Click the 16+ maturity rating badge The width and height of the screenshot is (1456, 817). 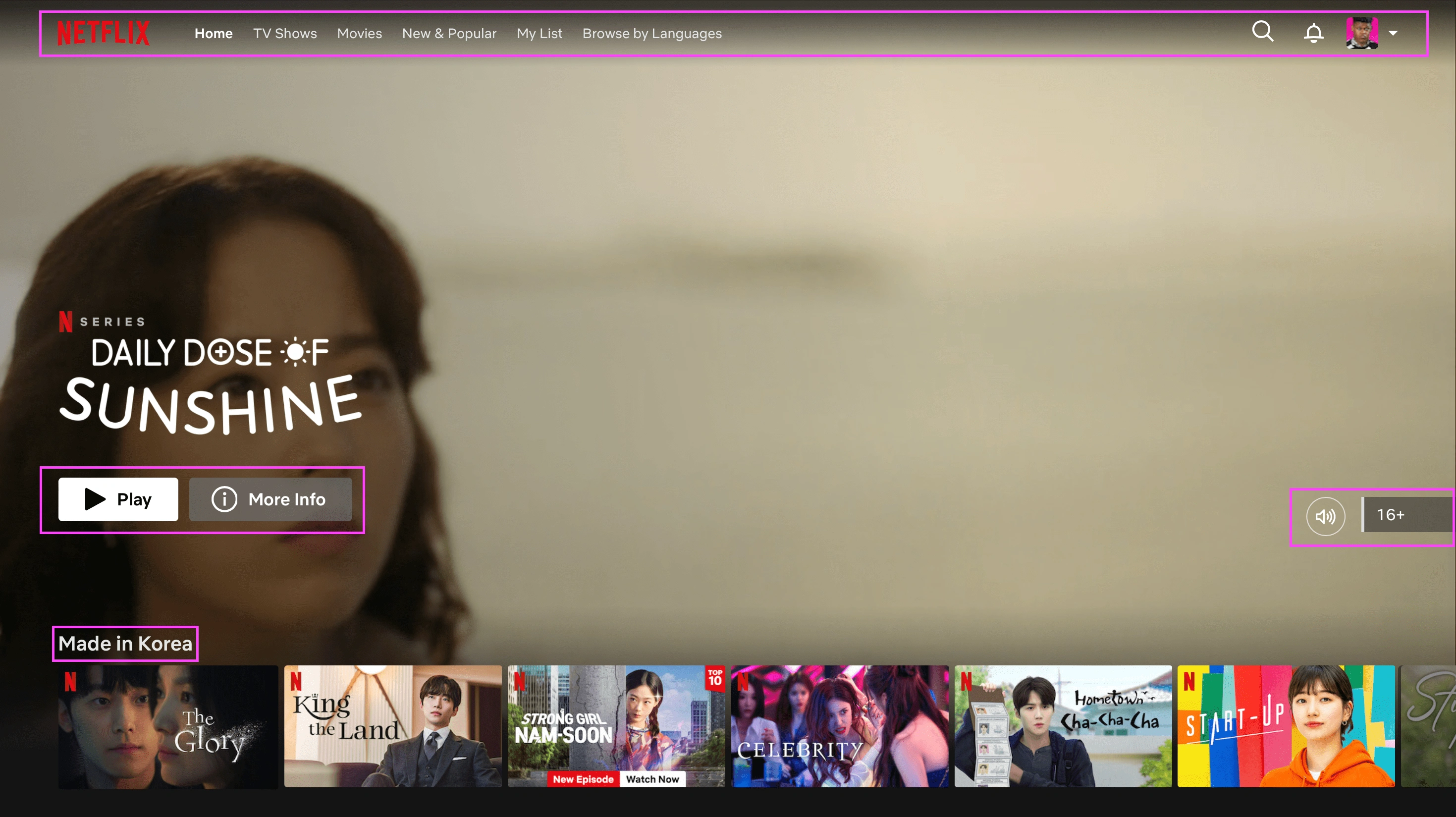tap(1407, 514)
